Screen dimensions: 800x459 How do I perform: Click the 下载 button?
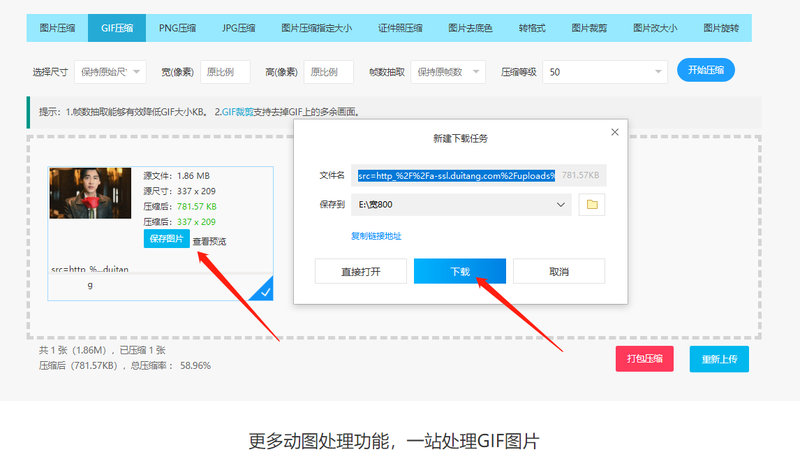pyautogui.click(x=460, y=271)
